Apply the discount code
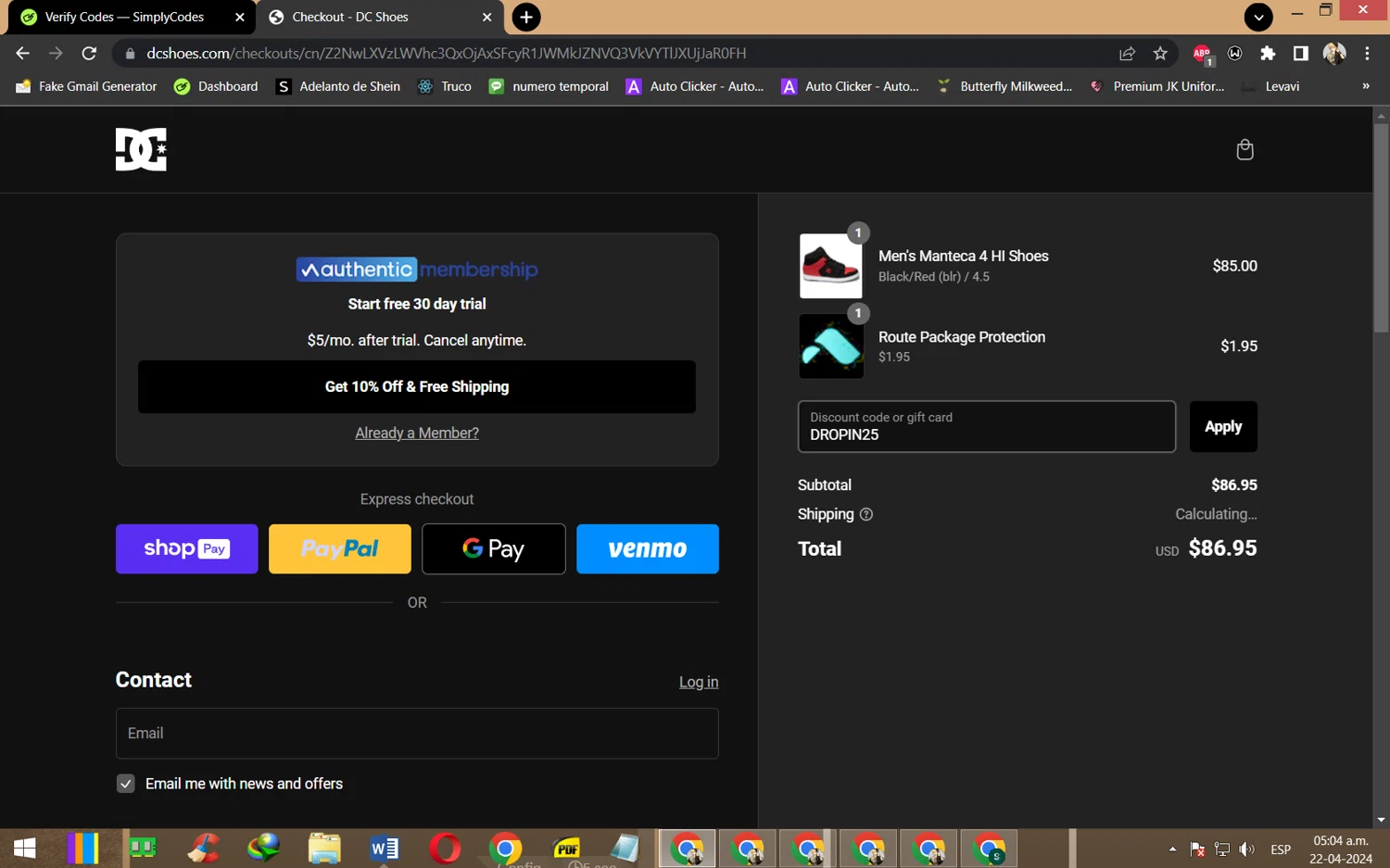 click(1223, 427)
